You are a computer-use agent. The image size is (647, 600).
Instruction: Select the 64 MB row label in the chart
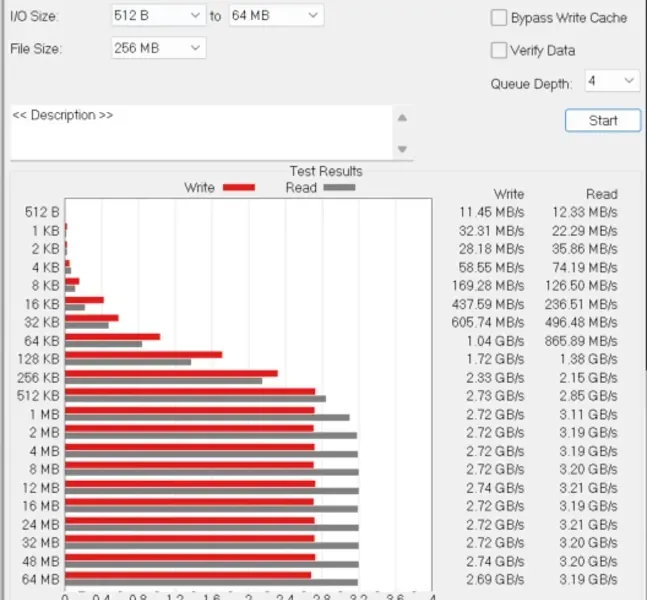[41, 579]
